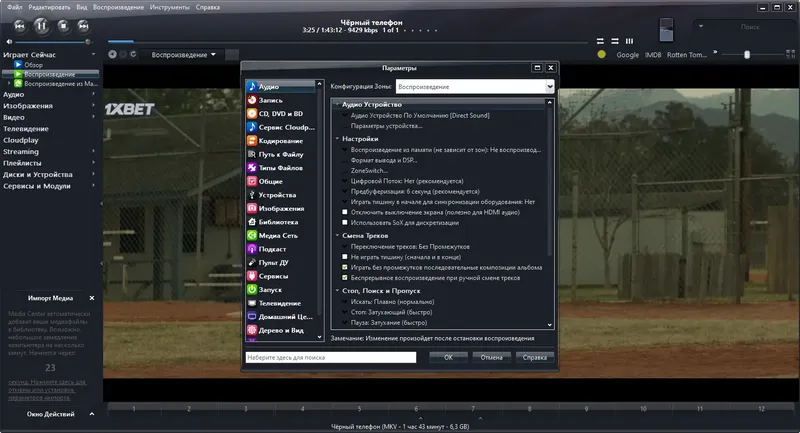Open the Инструменты menu
800x433 pixels.
pyautogui.click(x=169, y=7)
